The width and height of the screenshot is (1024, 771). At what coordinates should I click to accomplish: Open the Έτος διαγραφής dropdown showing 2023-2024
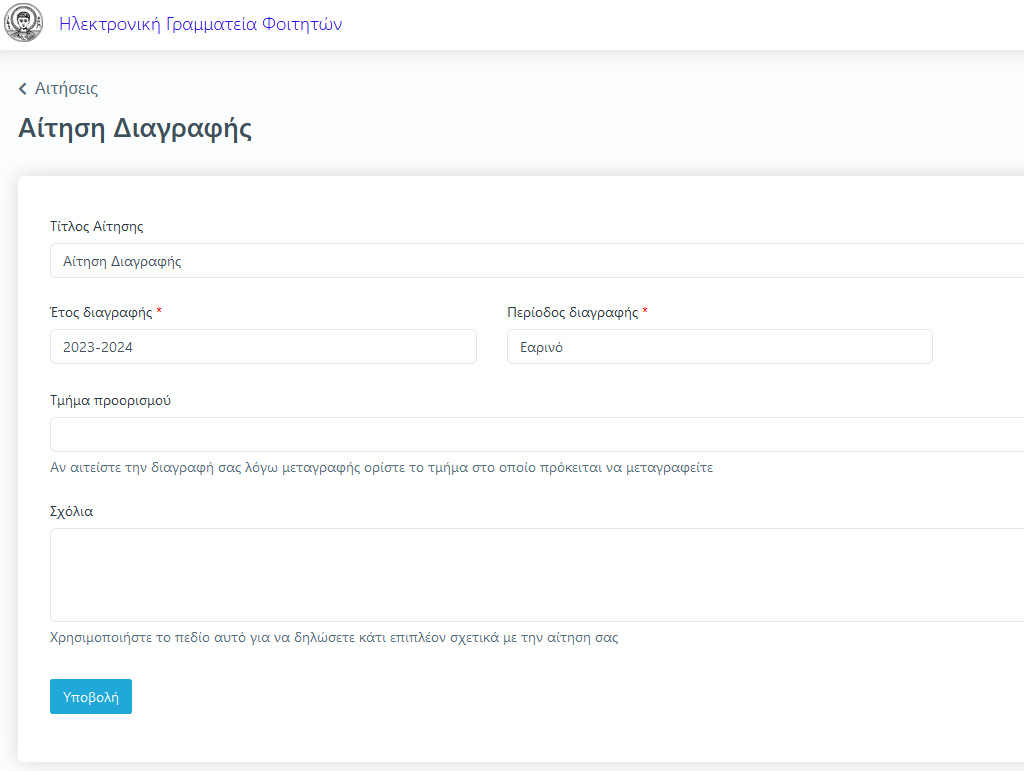tap(263, 347)
